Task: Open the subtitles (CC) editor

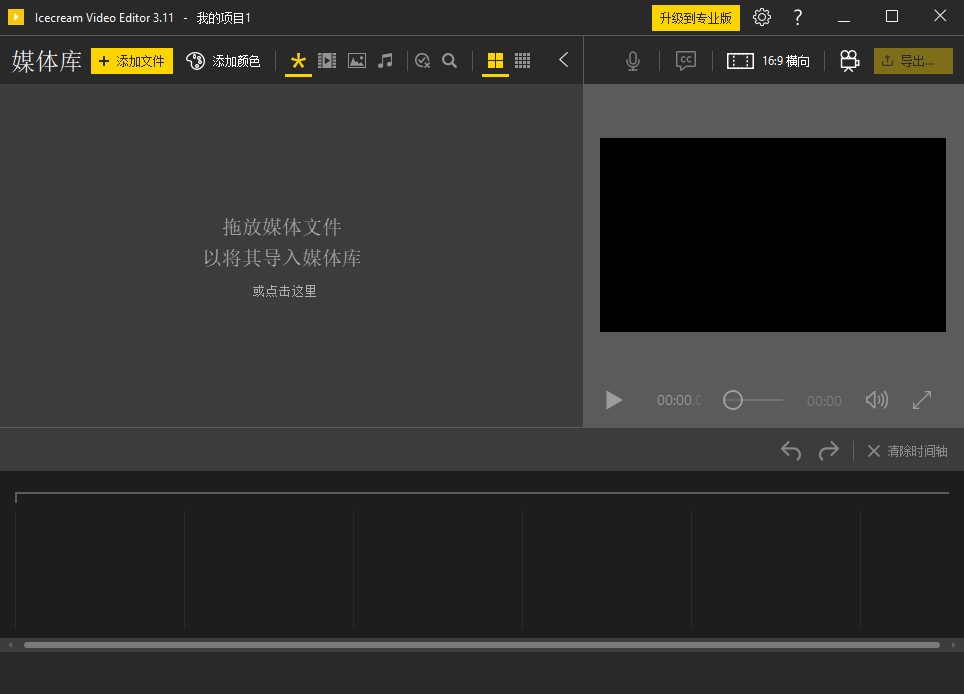Action: coord(685,60)
